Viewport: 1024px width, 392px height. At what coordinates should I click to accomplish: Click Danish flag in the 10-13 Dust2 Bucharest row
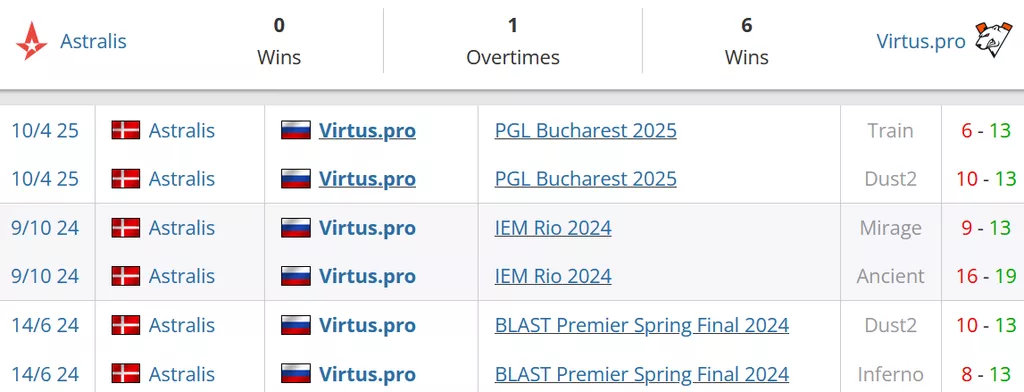pyautogui.click(x=125, y=178)
